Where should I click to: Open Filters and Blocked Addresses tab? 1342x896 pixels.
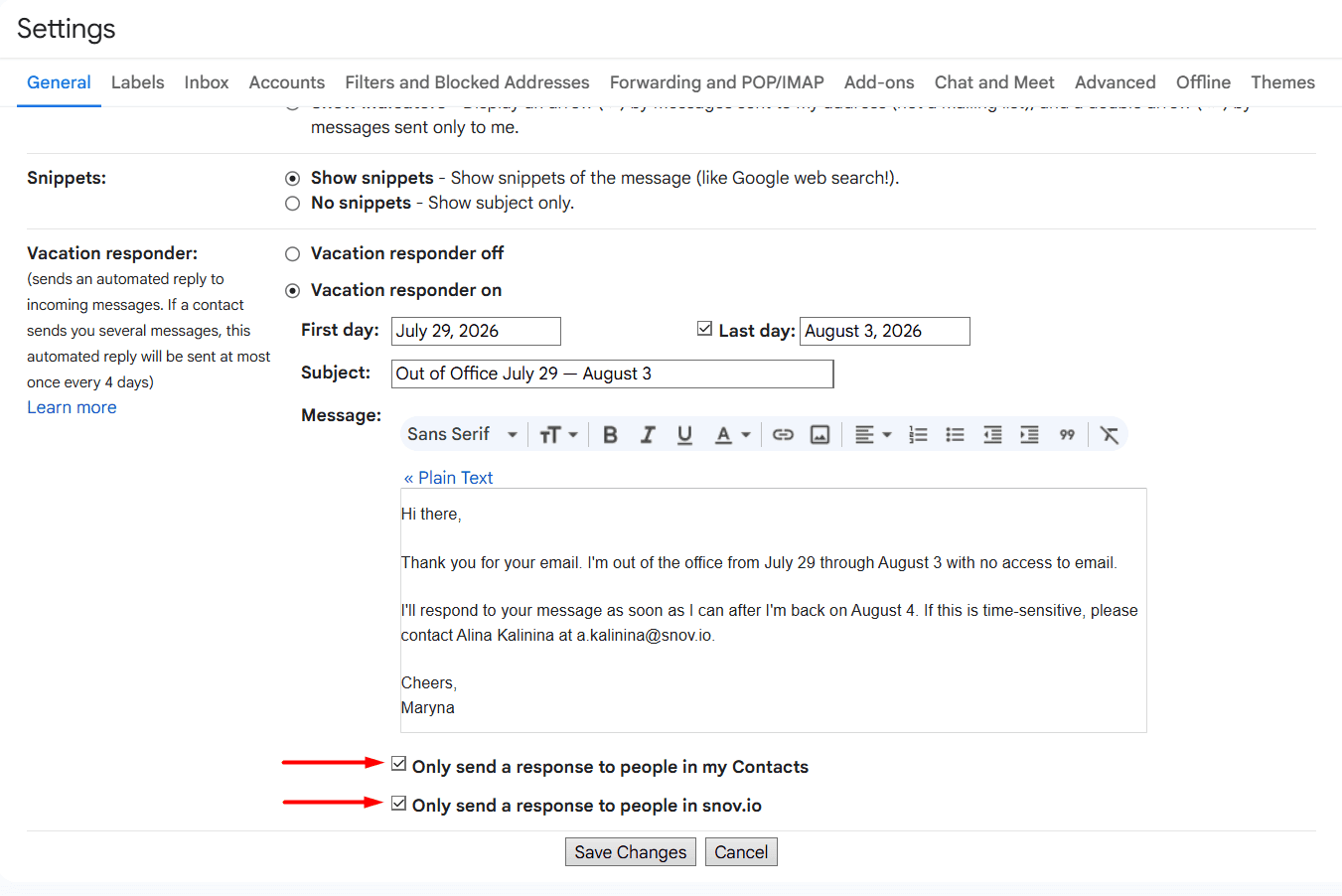click(x=467, y=82)
